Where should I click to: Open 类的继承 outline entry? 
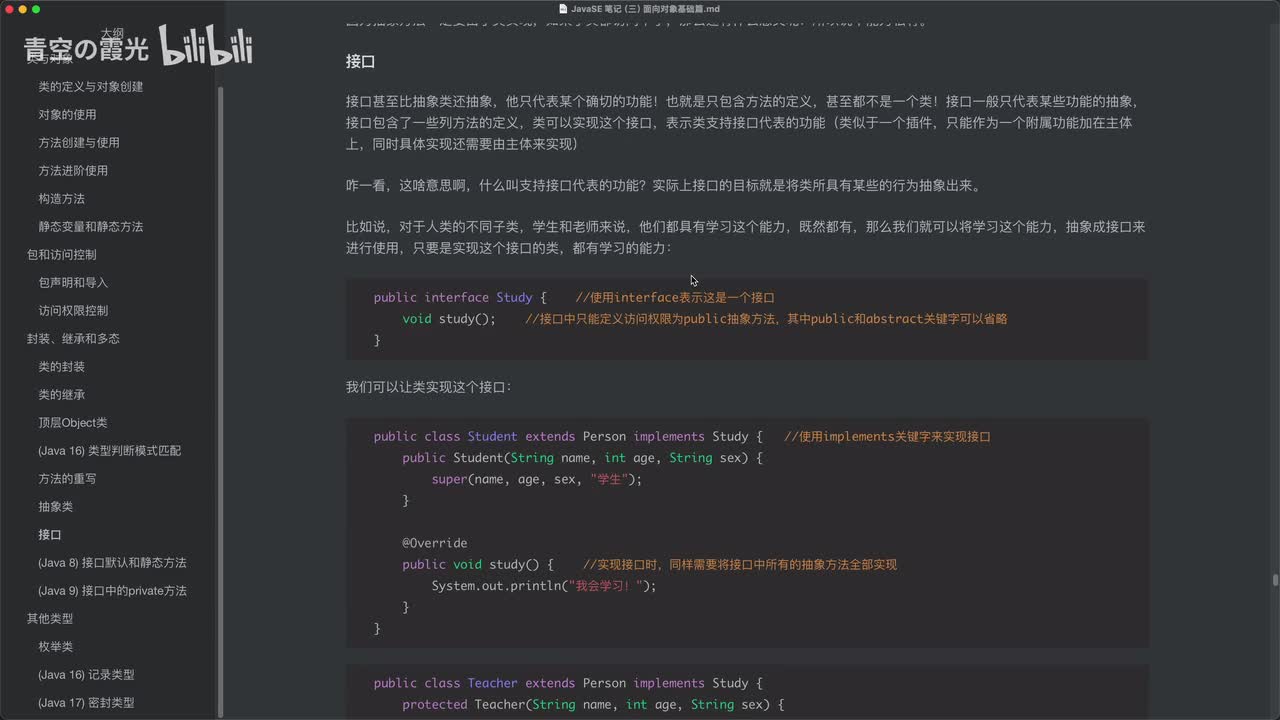[x=61, y=395]
